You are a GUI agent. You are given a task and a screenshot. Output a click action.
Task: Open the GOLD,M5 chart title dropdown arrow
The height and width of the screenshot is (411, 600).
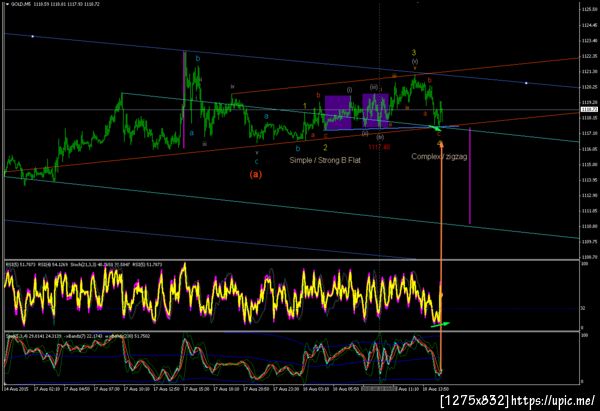pos(7,4)
